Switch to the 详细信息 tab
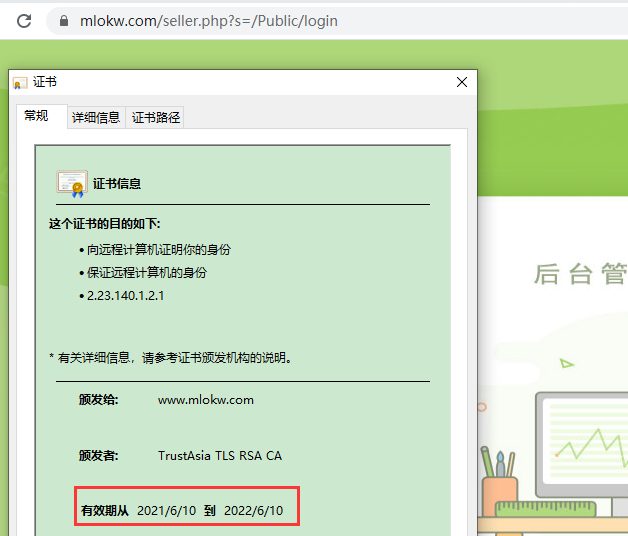The image size is (628, 536). tap(96, 118)
